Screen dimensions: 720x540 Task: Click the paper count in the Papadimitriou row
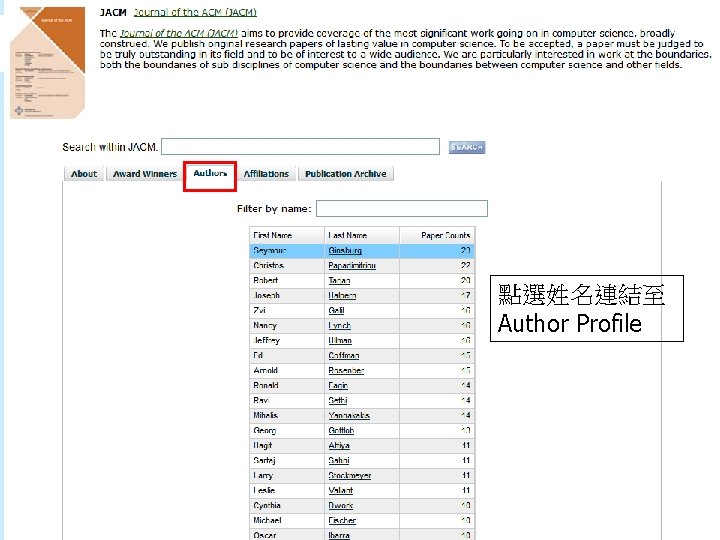click(465, 265)
